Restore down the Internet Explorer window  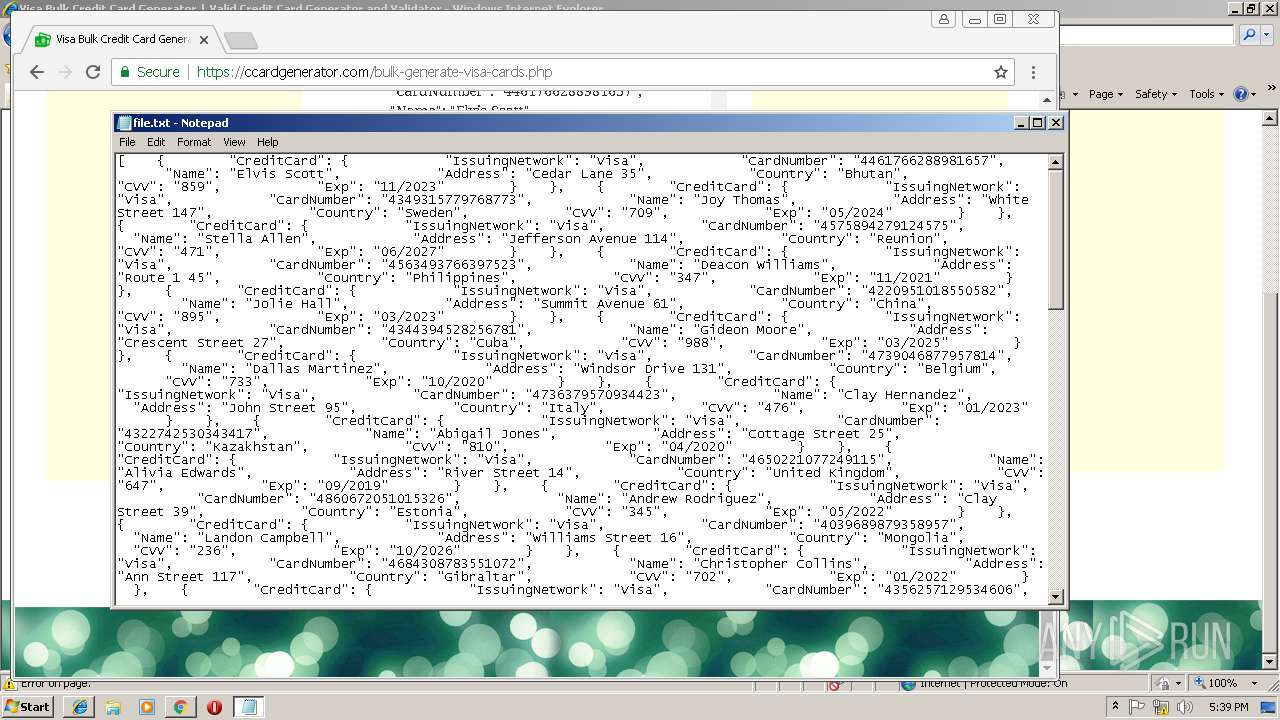(1249, 8)
